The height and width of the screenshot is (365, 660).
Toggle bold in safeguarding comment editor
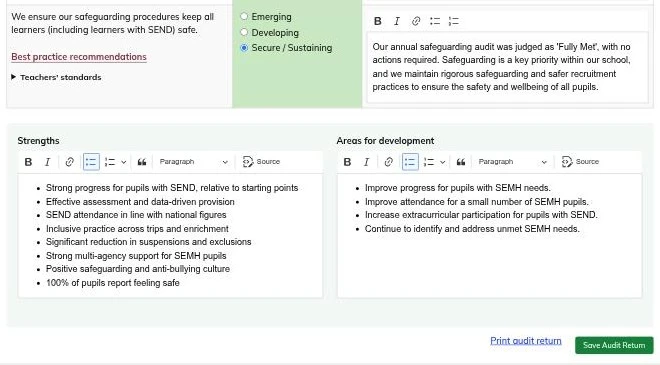coord(378,21)
